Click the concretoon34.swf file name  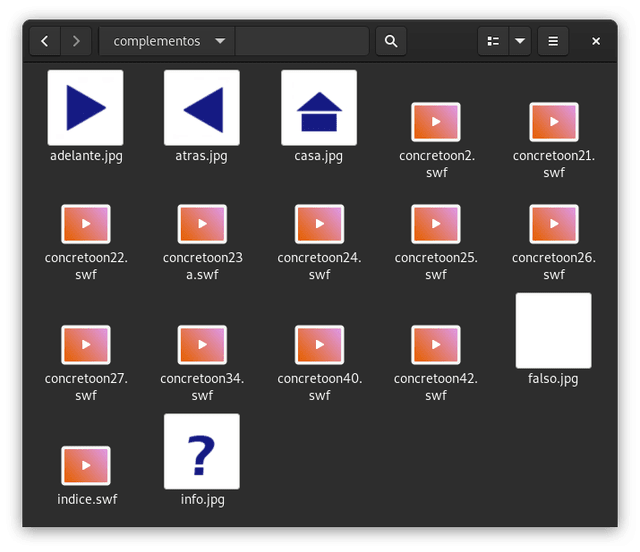pos(202,387)
